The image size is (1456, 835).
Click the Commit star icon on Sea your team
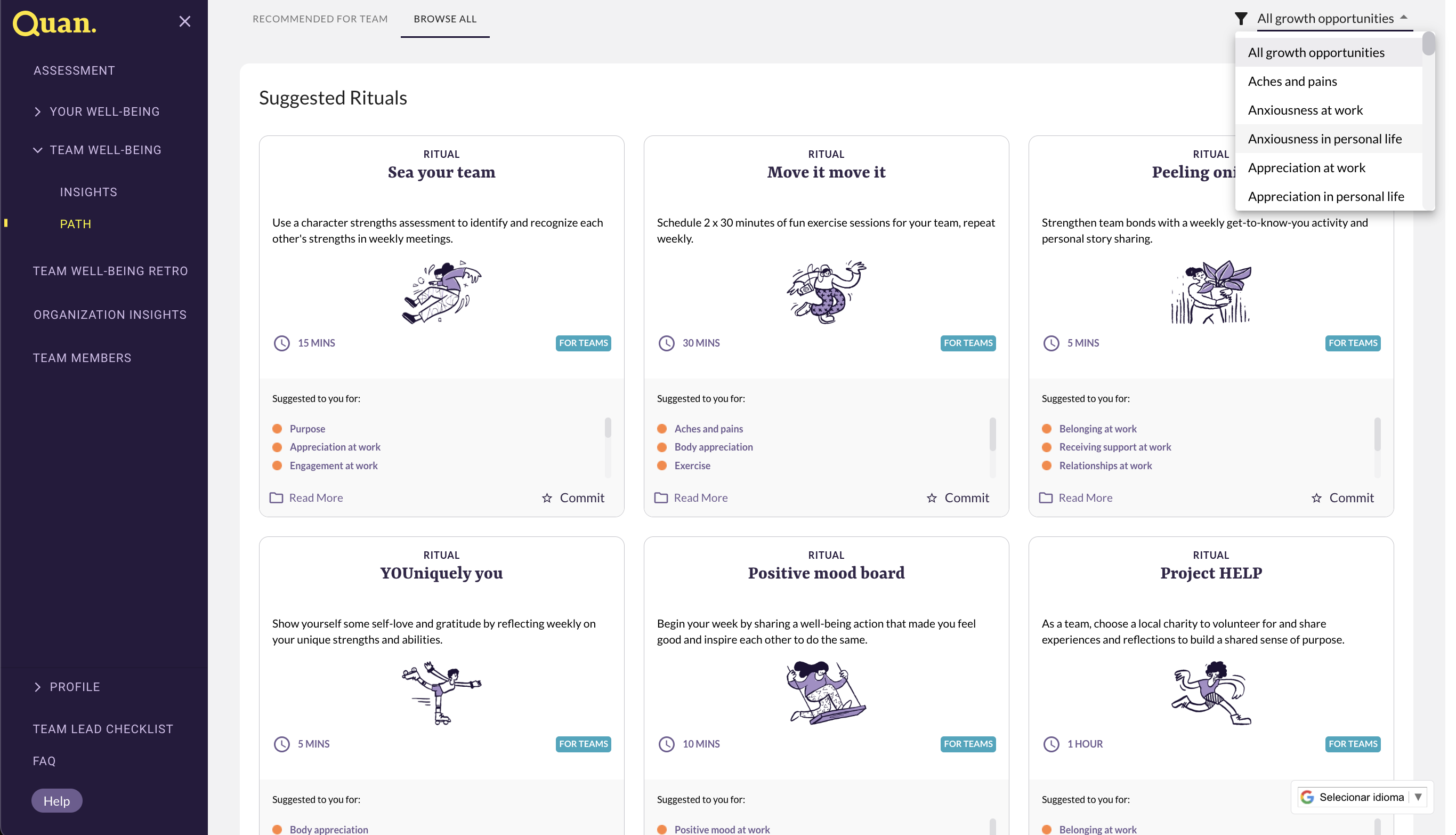(x=547, y=498)
